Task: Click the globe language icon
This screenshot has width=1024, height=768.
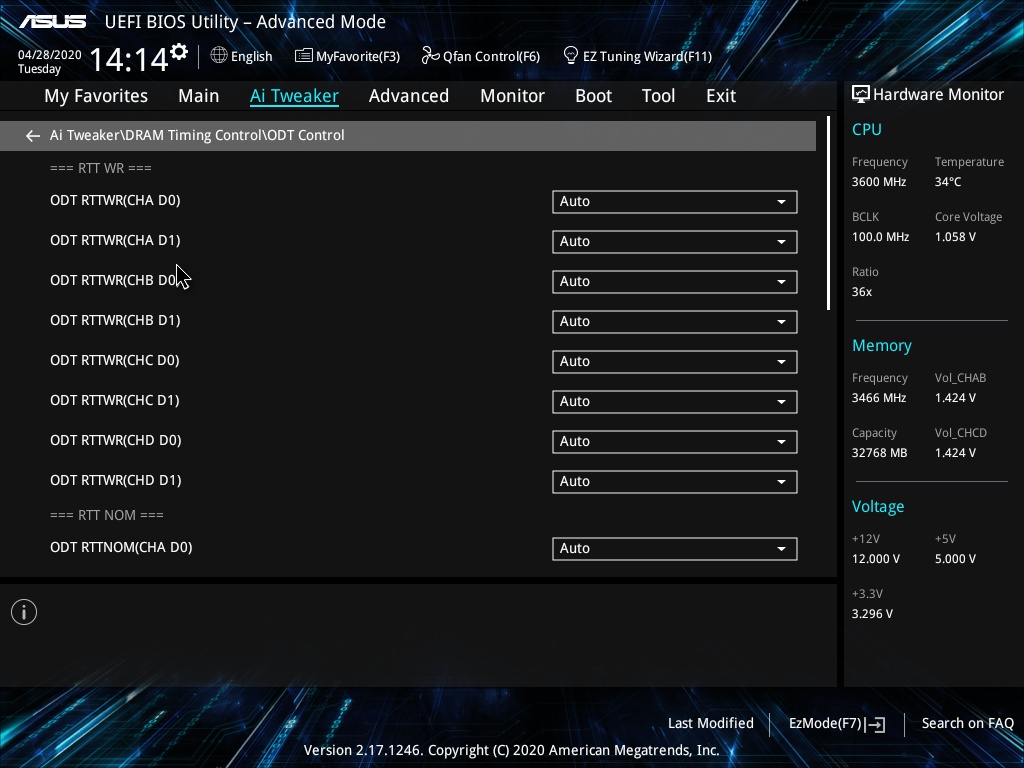Action: [219, 56]
